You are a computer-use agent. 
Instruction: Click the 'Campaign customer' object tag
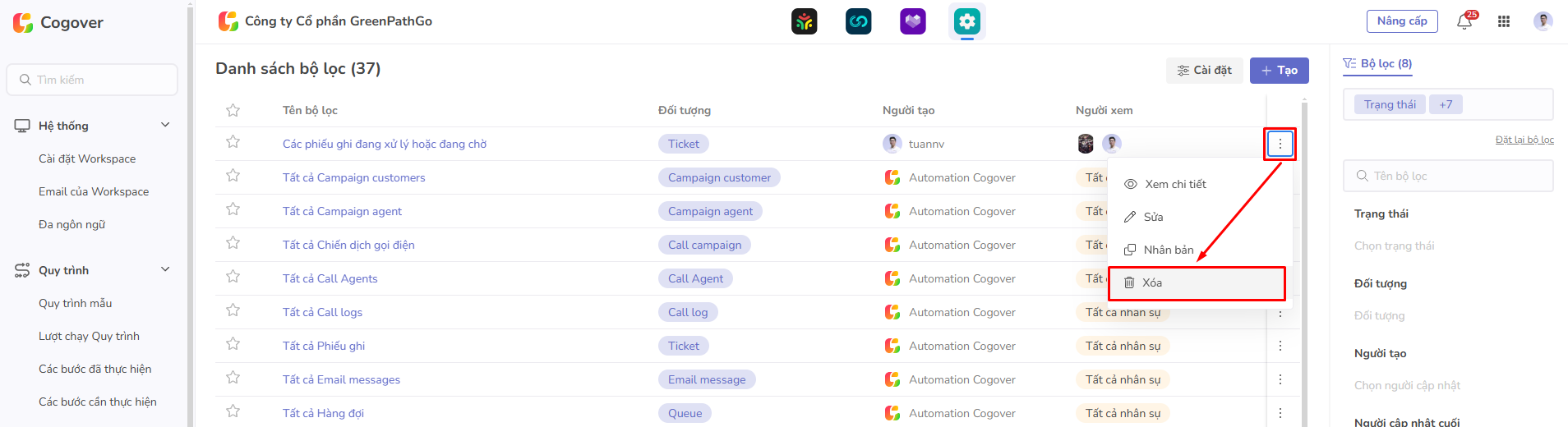point(719,177)
